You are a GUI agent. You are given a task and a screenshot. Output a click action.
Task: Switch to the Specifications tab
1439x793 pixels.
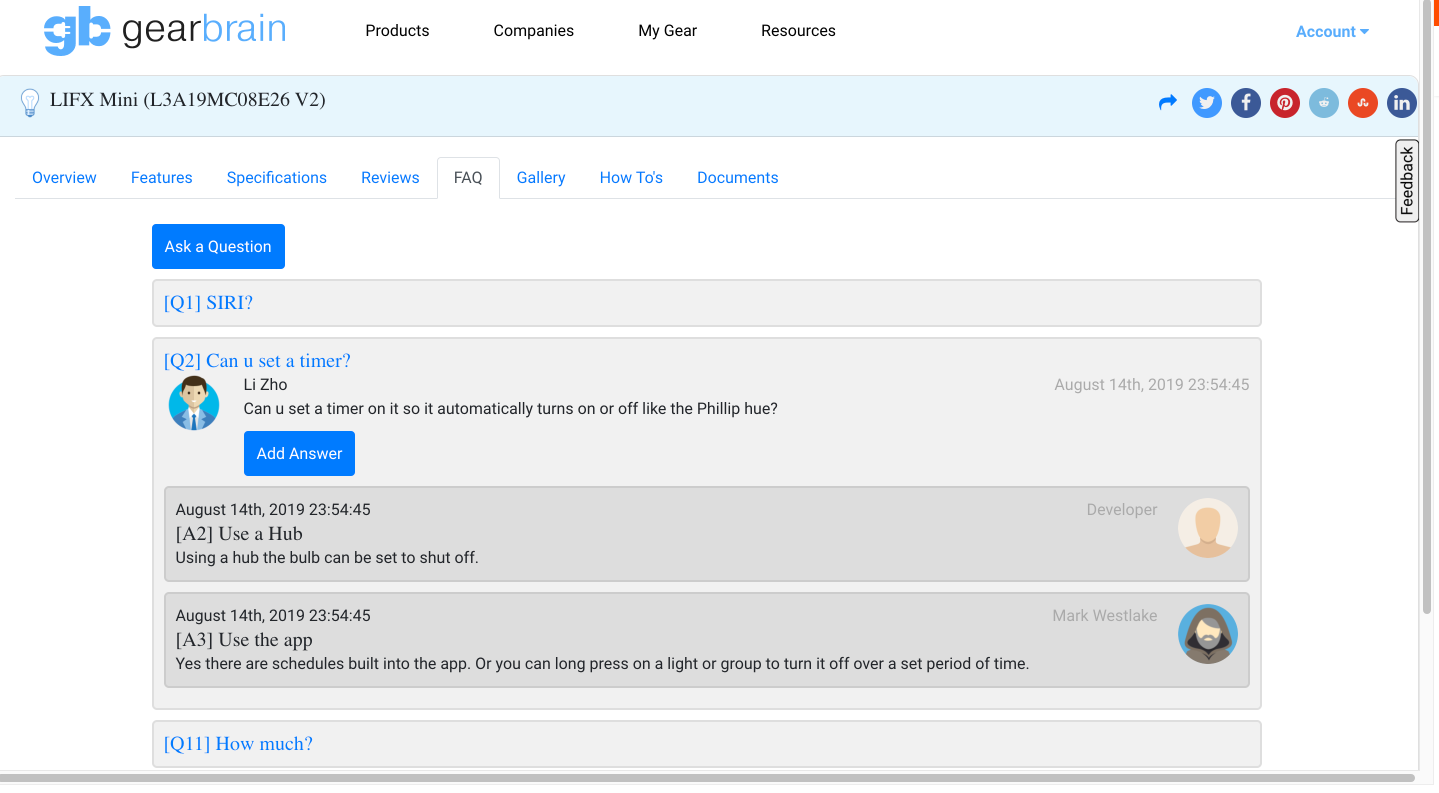[x=277, y=178]
